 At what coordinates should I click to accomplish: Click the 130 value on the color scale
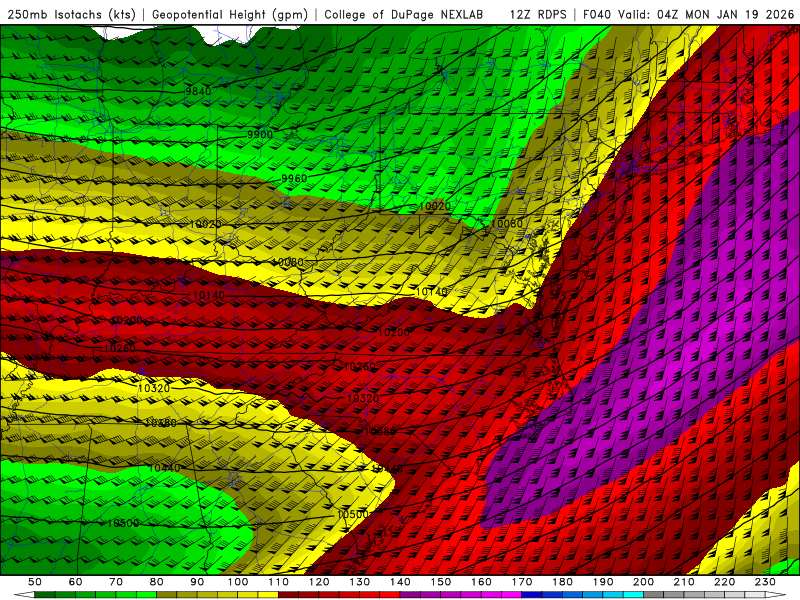[x=360, y=582]
